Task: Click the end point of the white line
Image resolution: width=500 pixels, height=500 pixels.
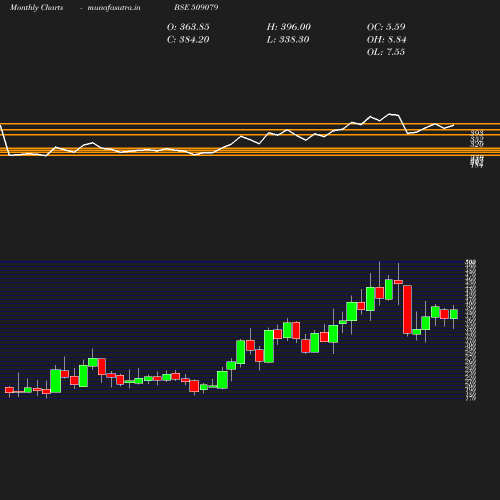Action: 454,125
